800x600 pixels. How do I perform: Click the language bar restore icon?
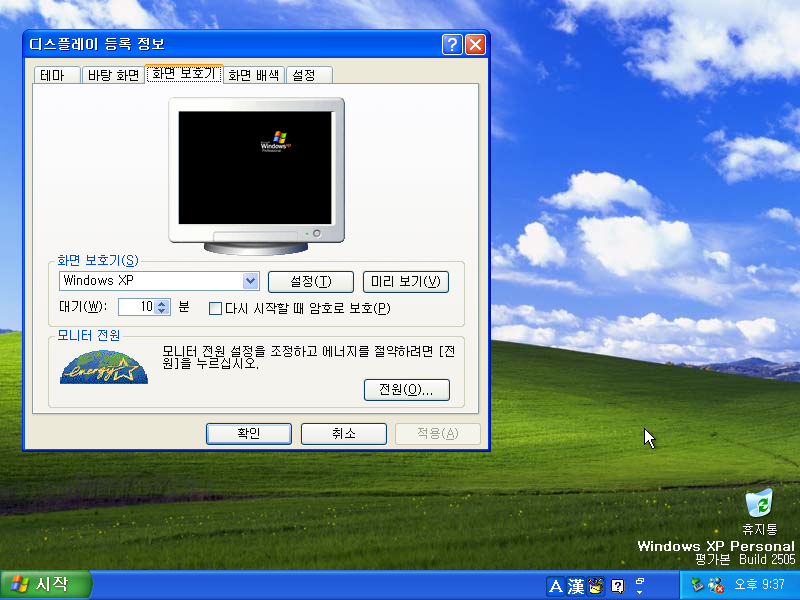point(640,582)
